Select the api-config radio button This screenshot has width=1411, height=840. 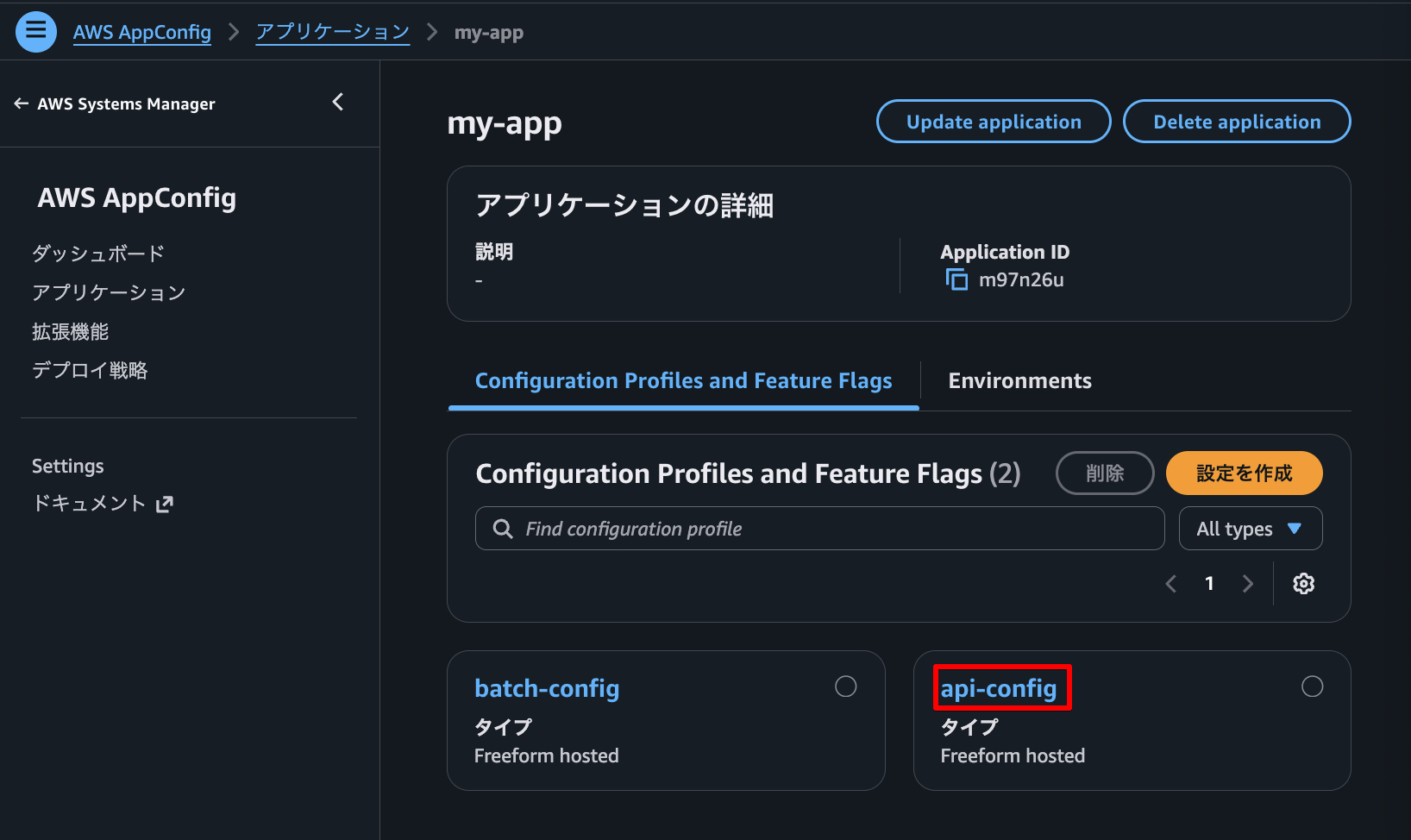tap(1312, 686)
